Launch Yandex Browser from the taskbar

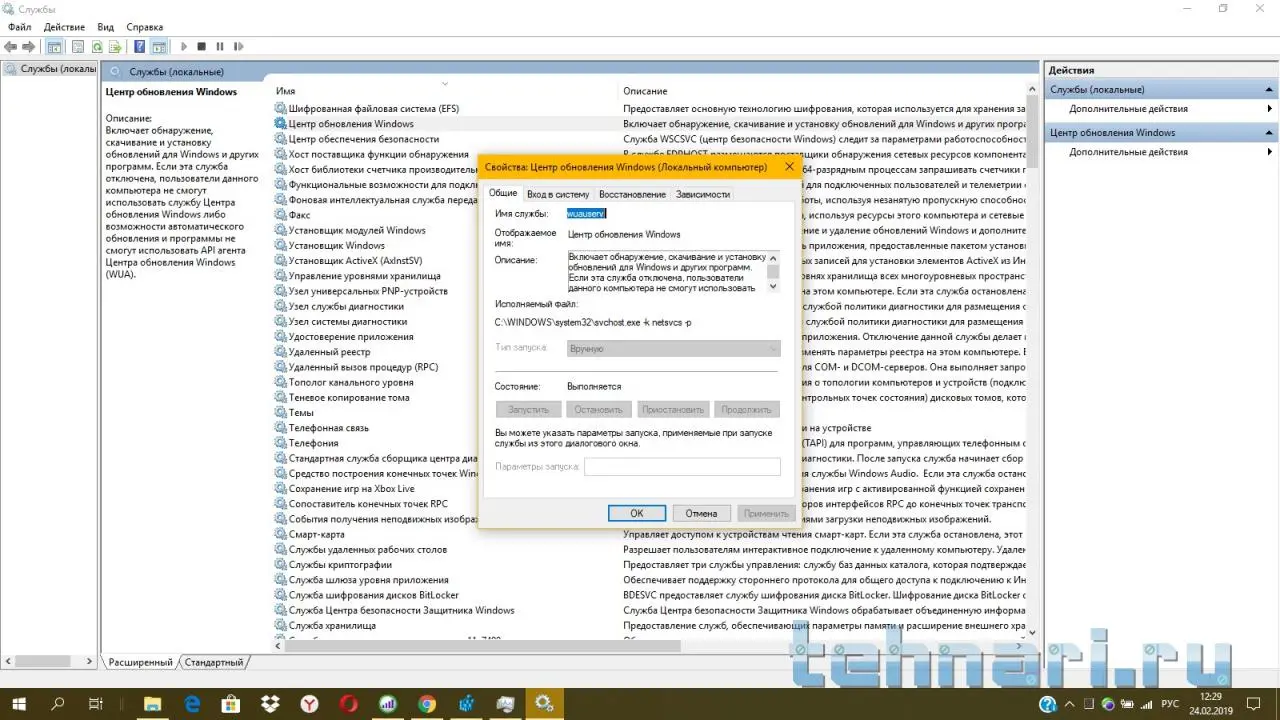310,704
